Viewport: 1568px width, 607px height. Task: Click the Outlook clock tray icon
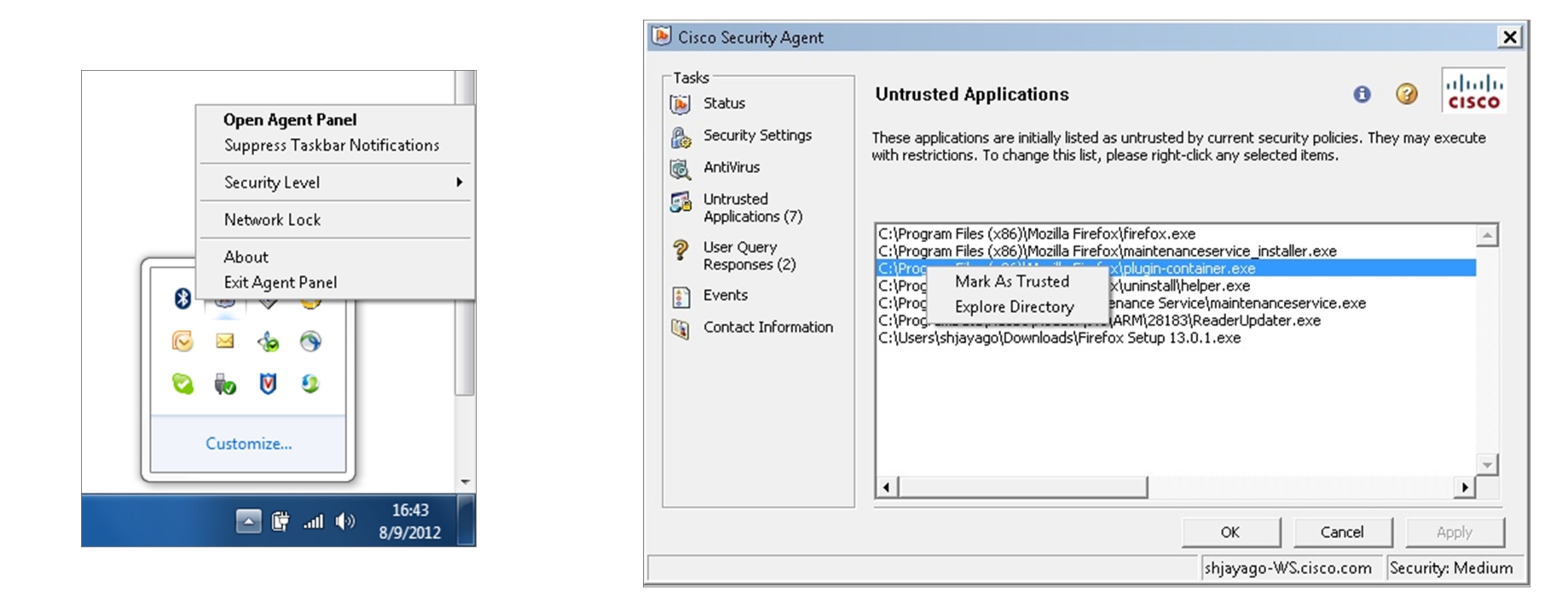click(x=182, y=341)
